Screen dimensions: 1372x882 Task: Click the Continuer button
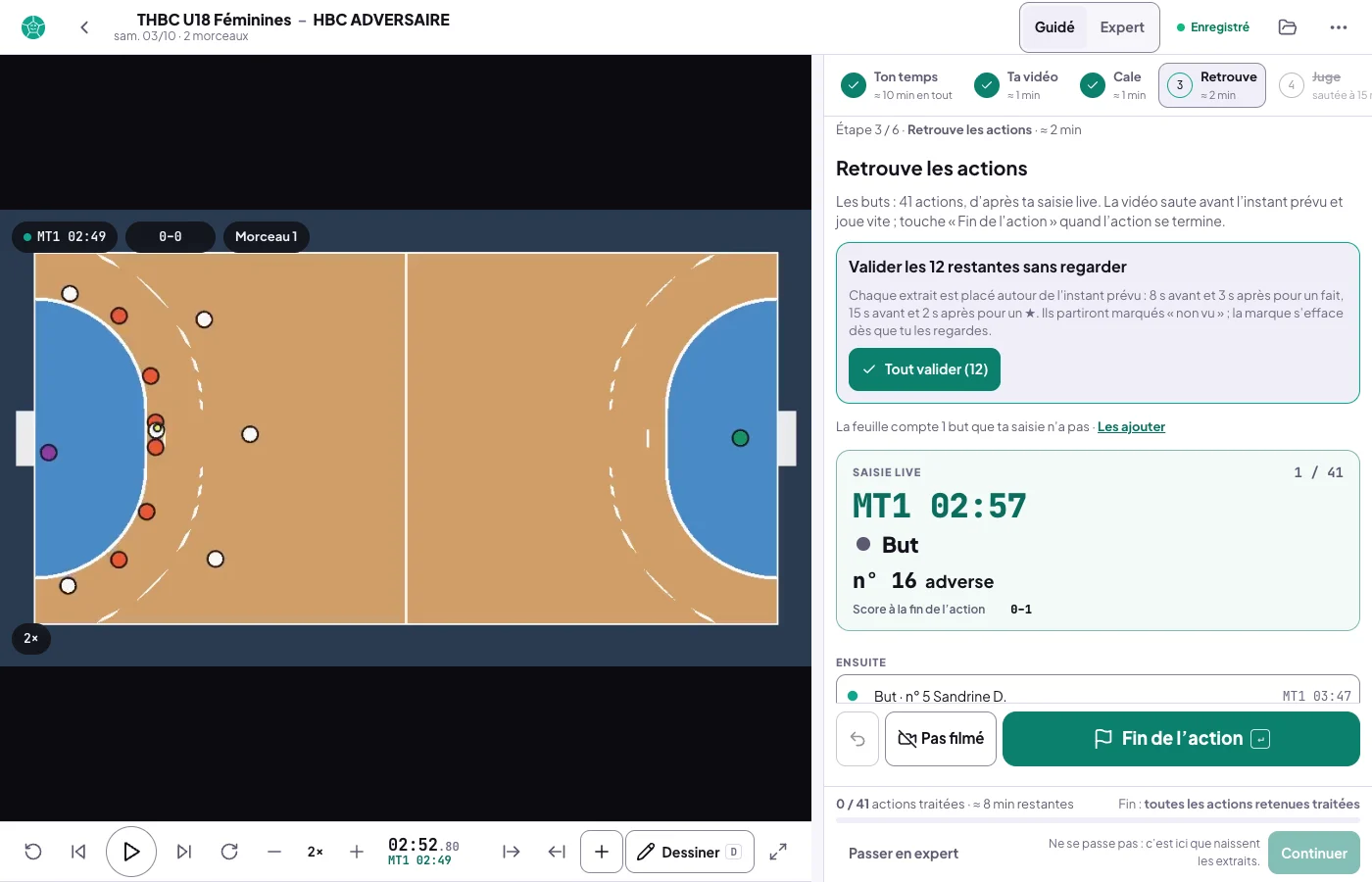[x=1313, y=853]
